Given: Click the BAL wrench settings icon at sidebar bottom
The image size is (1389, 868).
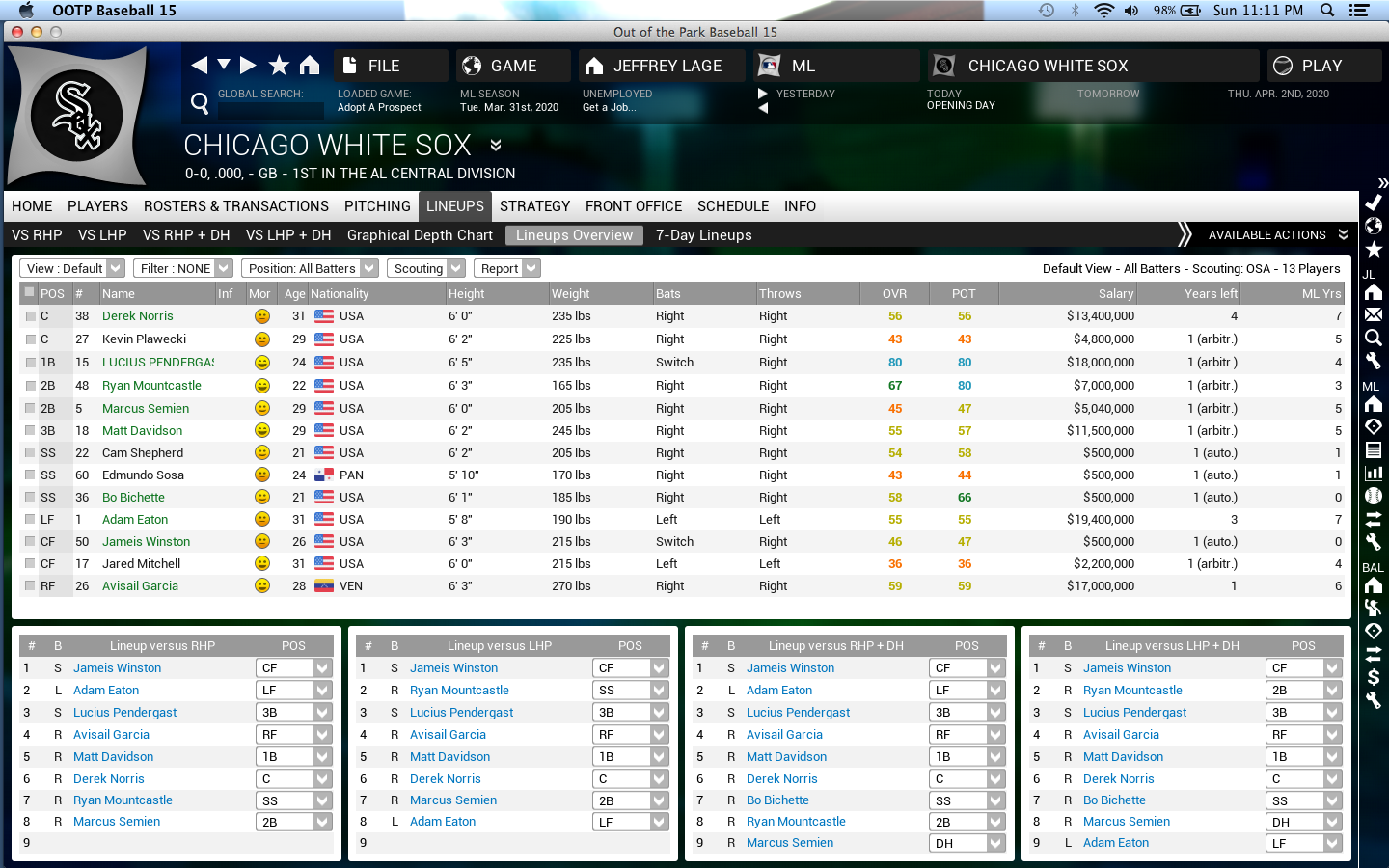Looking at the screenshot, I should [1374, 700].
